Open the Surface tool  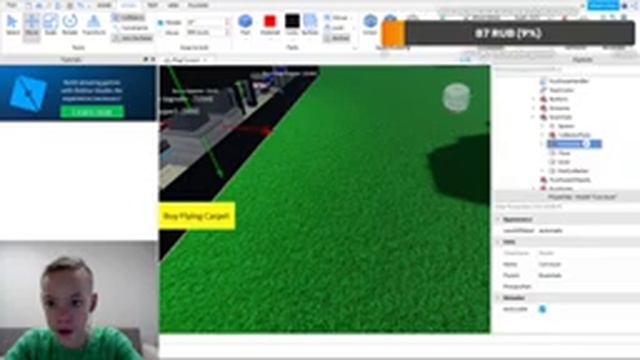point(310,24)
